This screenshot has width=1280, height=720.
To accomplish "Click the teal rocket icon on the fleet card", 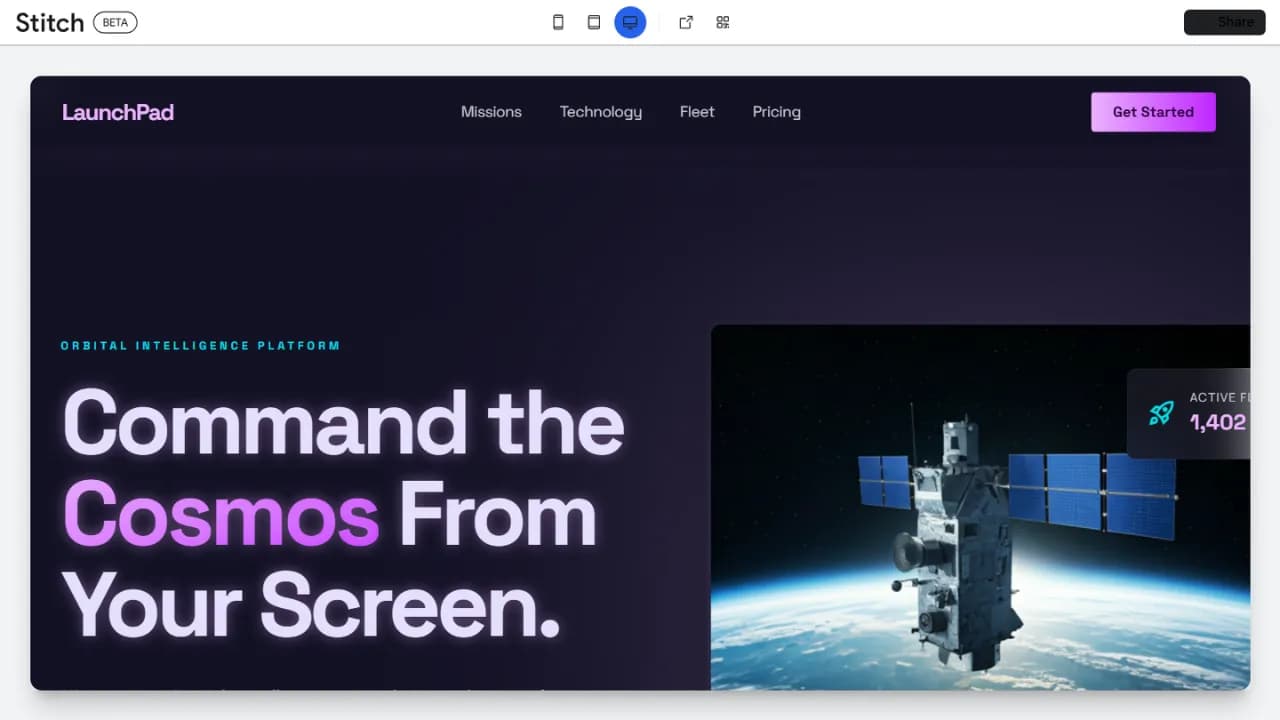I will click(1160, 413).
